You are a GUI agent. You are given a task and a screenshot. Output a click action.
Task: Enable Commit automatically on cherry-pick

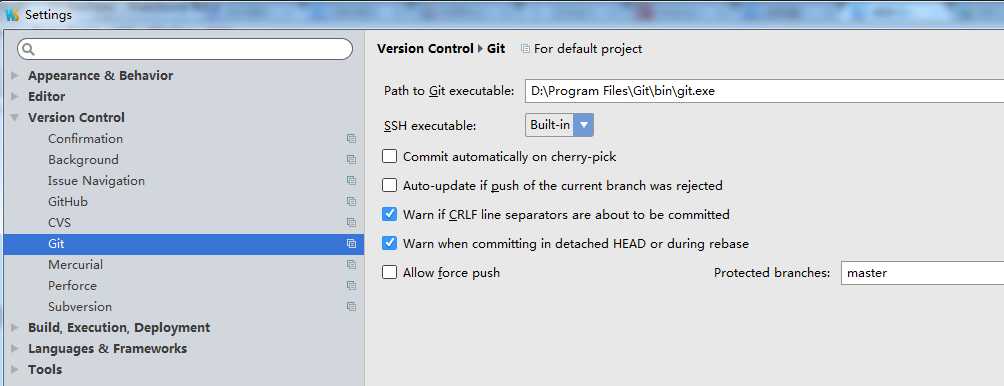[389, 156]
